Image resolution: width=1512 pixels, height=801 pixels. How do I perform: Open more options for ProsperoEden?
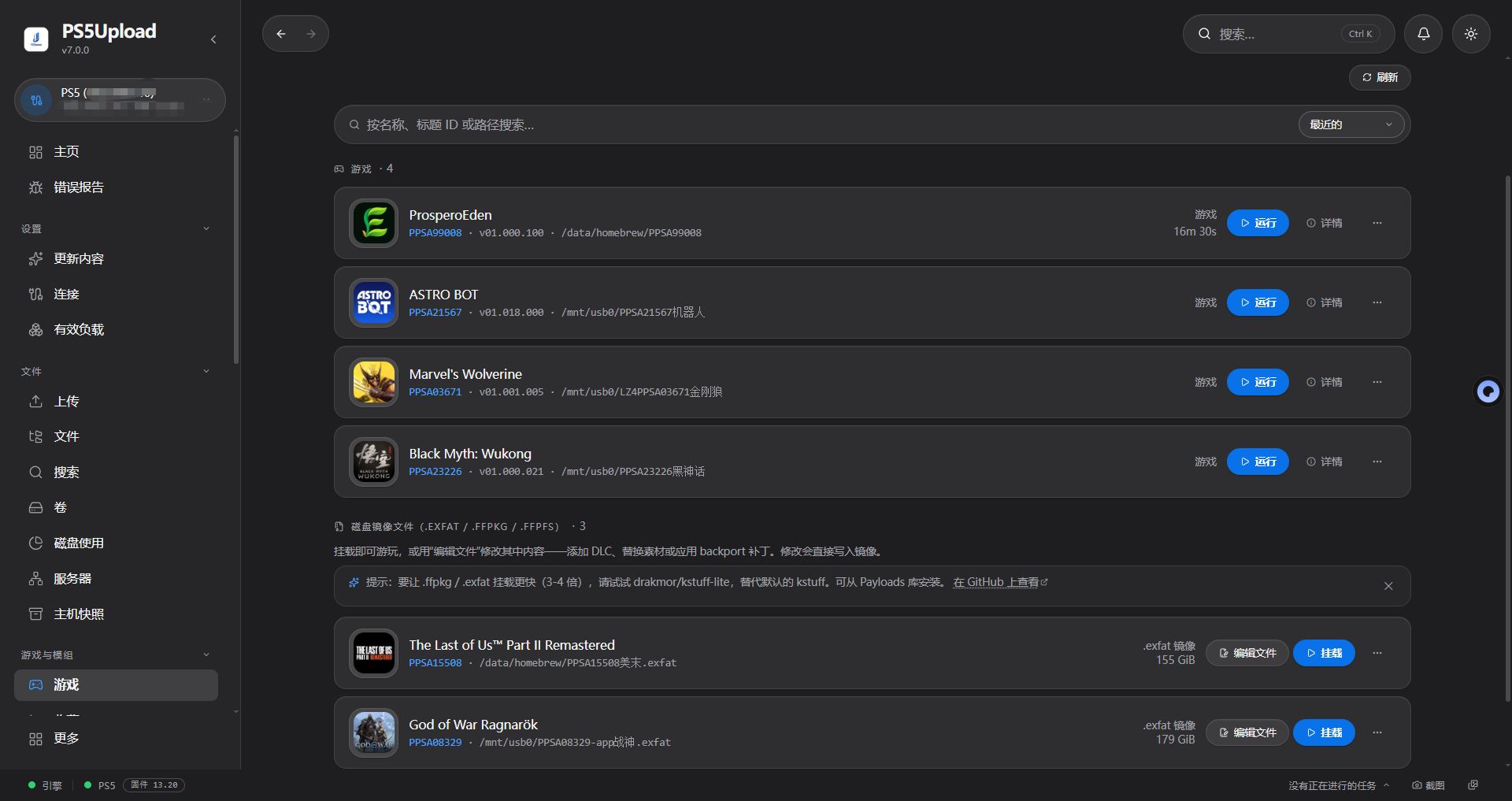point(1377,223)
